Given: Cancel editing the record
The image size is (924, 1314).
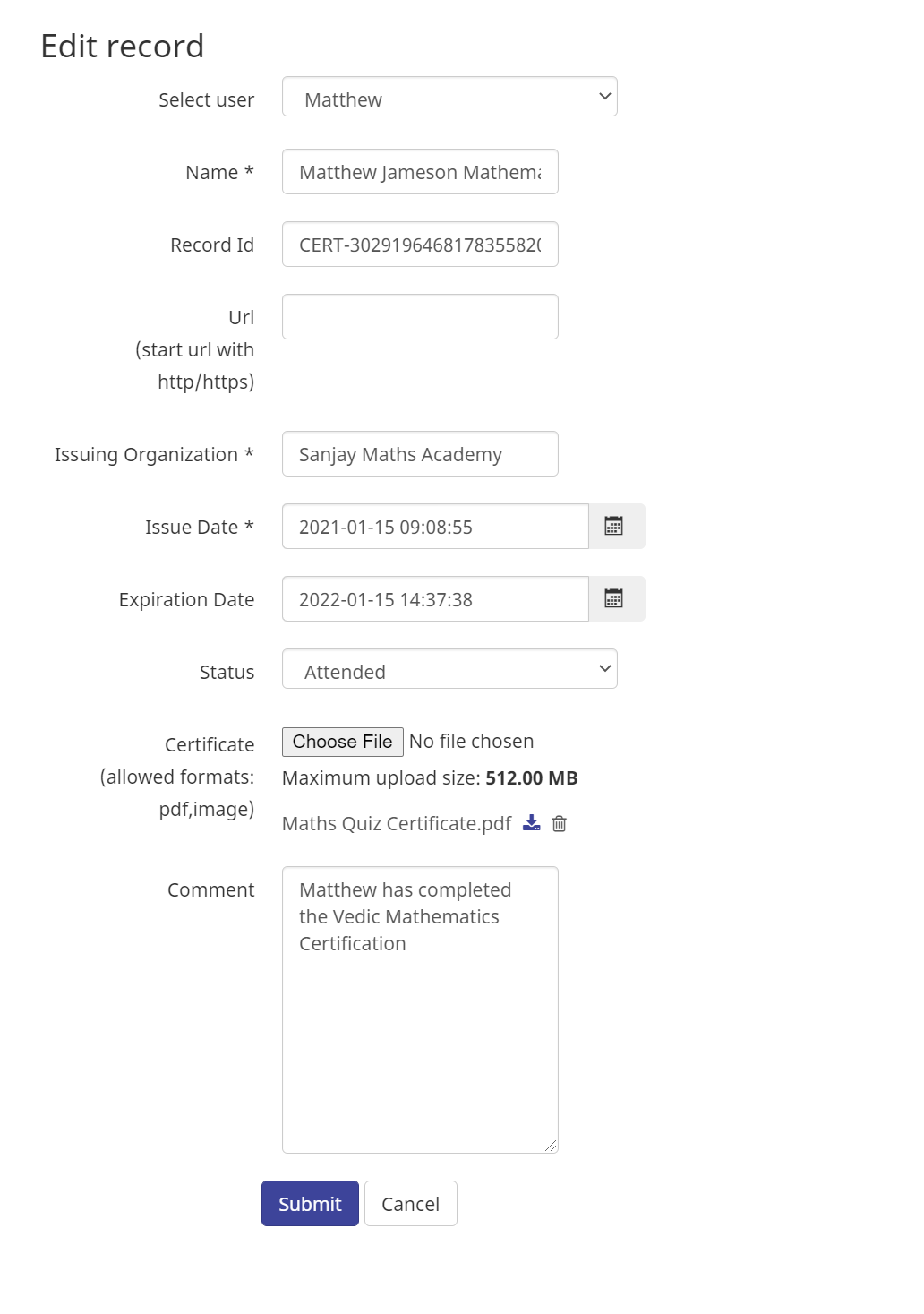Looking at the screenshot, I should (410, 1203).
